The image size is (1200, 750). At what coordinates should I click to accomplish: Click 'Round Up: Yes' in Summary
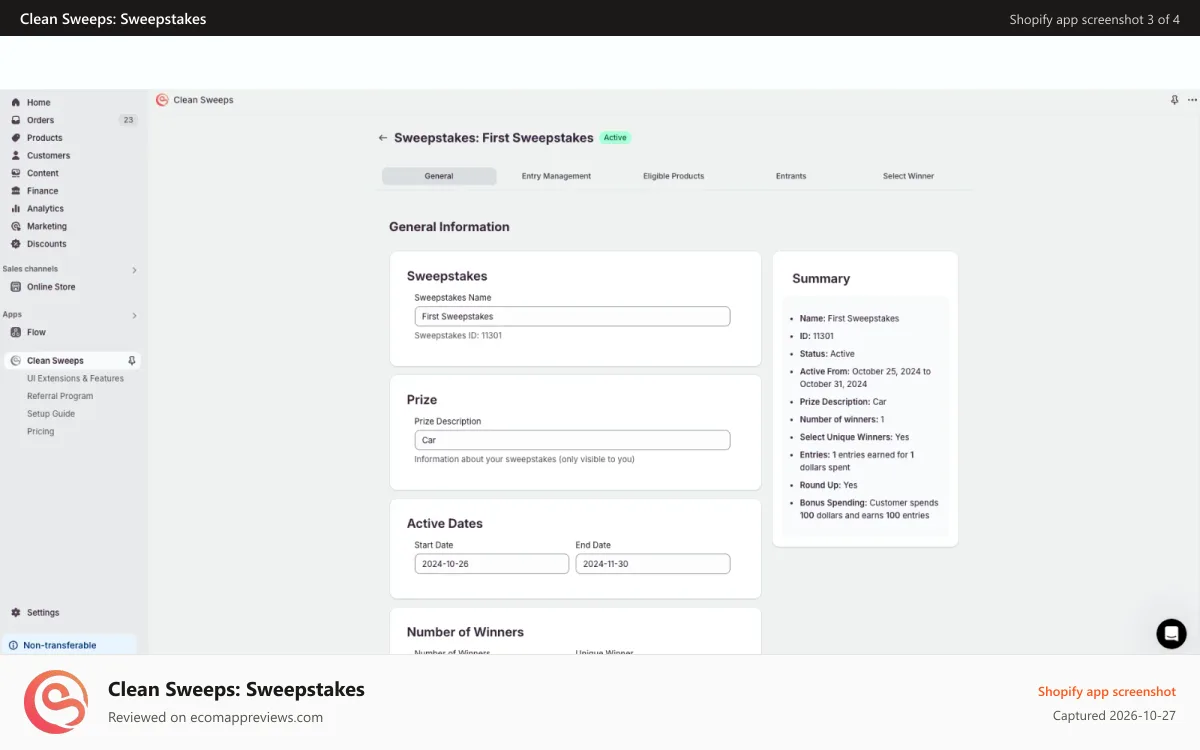pos(828,485)
